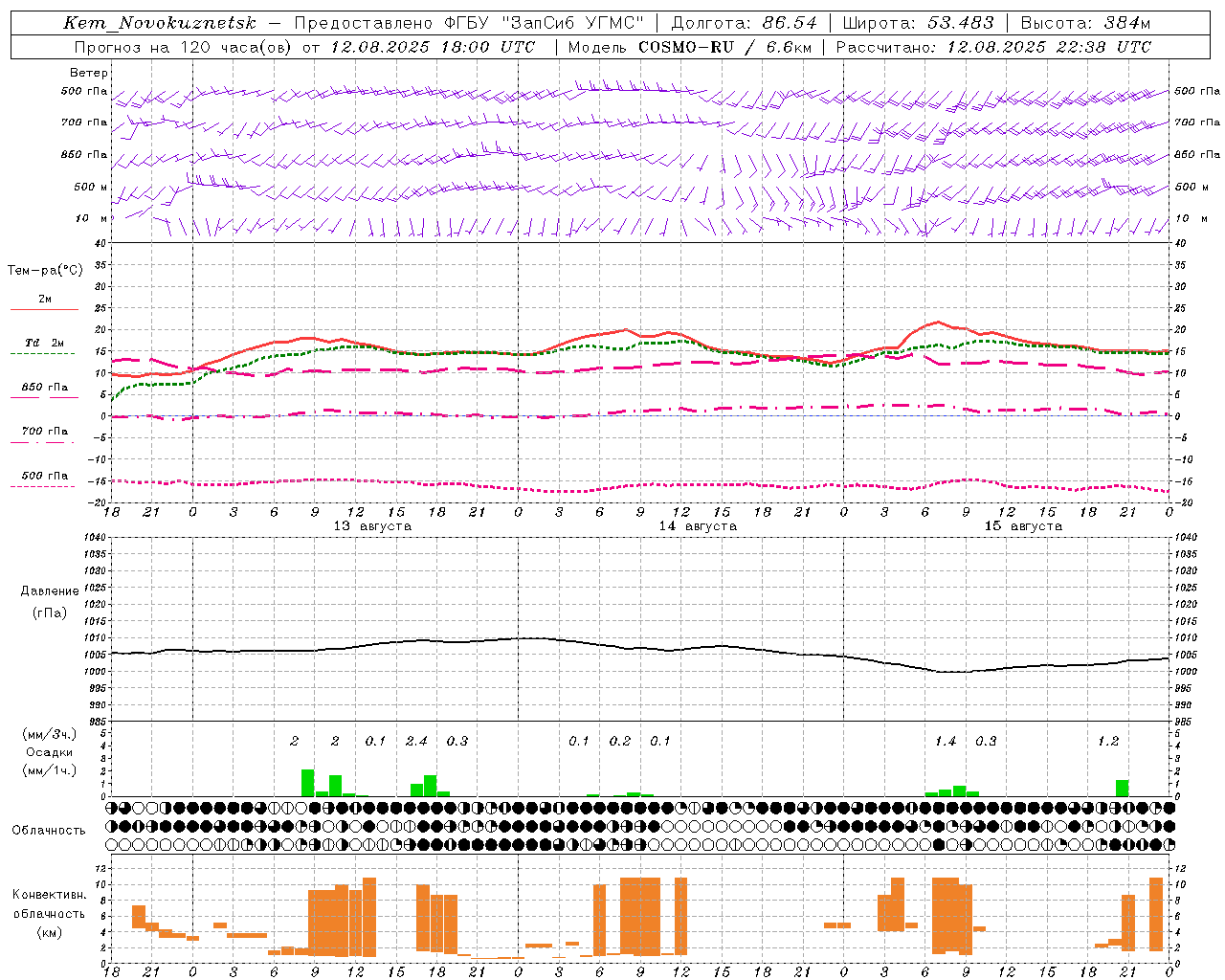Click the green precipitation bar under 1.2

coord(1122,789)
